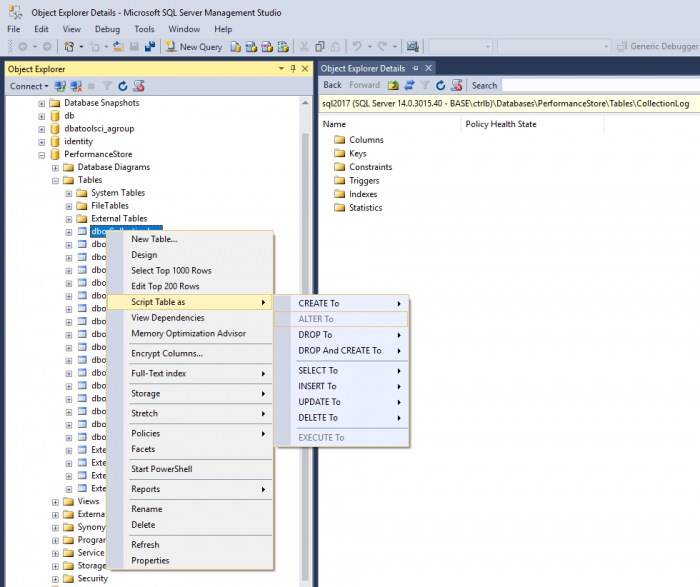Click the Synchronize icon in Details toolbar

coord(408,86)
